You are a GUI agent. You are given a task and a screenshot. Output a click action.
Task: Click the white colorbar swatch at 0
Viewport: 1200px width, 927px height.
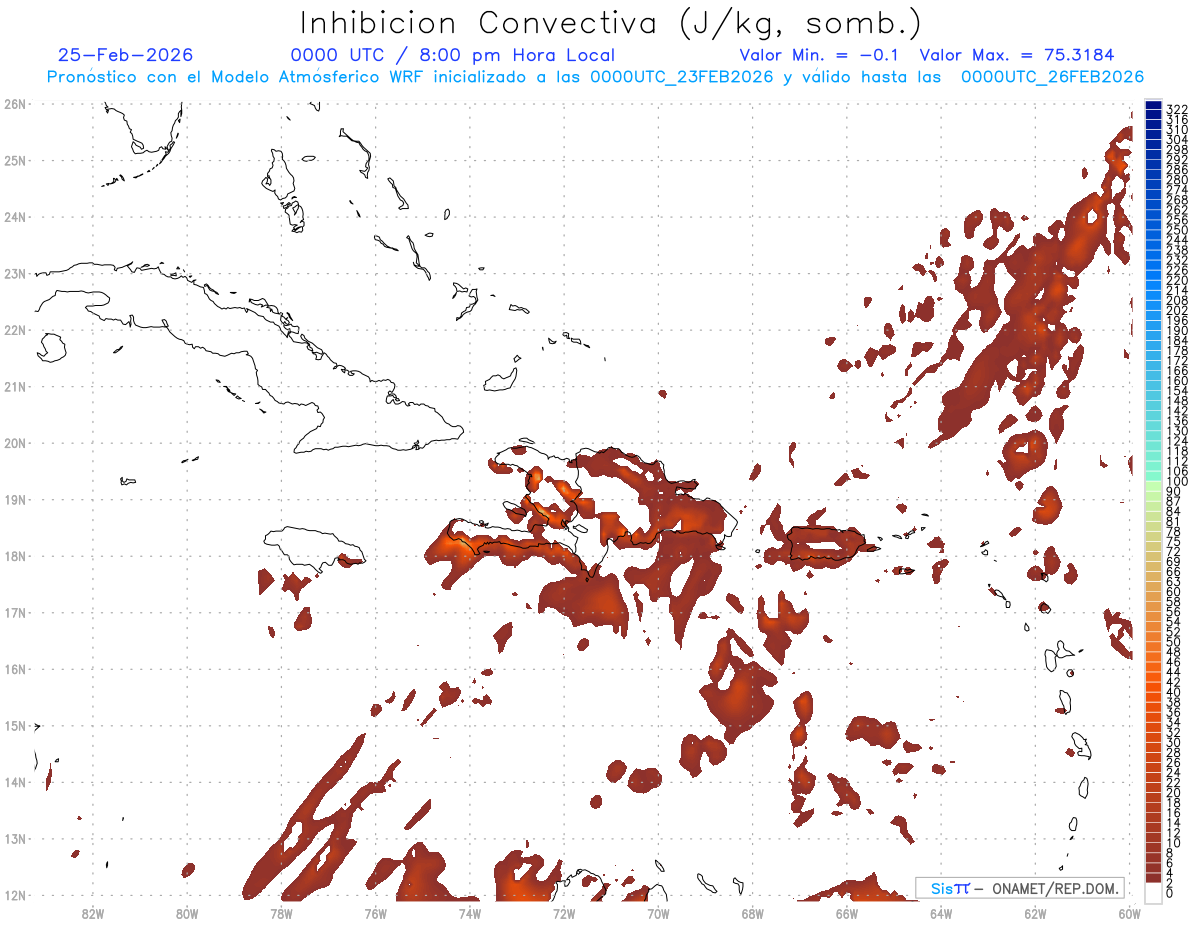(1153, 892)
